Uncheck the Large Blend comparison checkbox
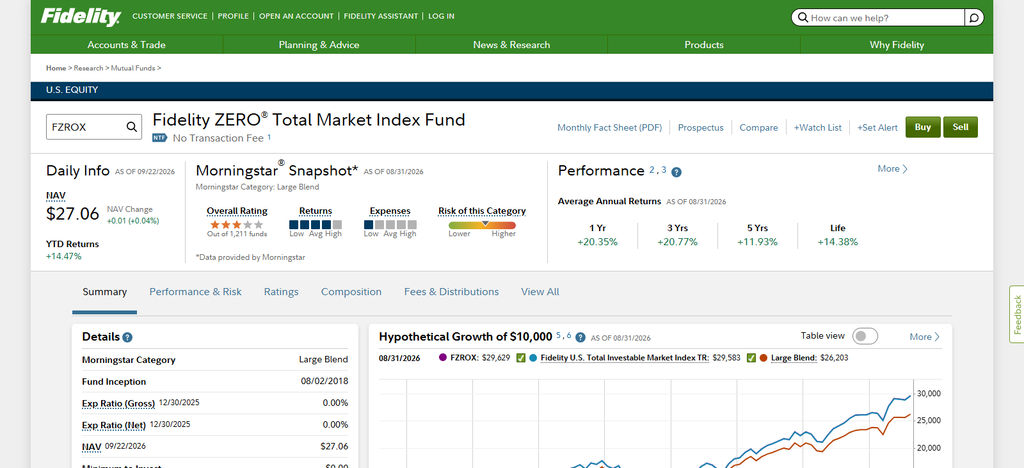The height and width of the screenshot is (468, 1024). click(x=751, y=358)
